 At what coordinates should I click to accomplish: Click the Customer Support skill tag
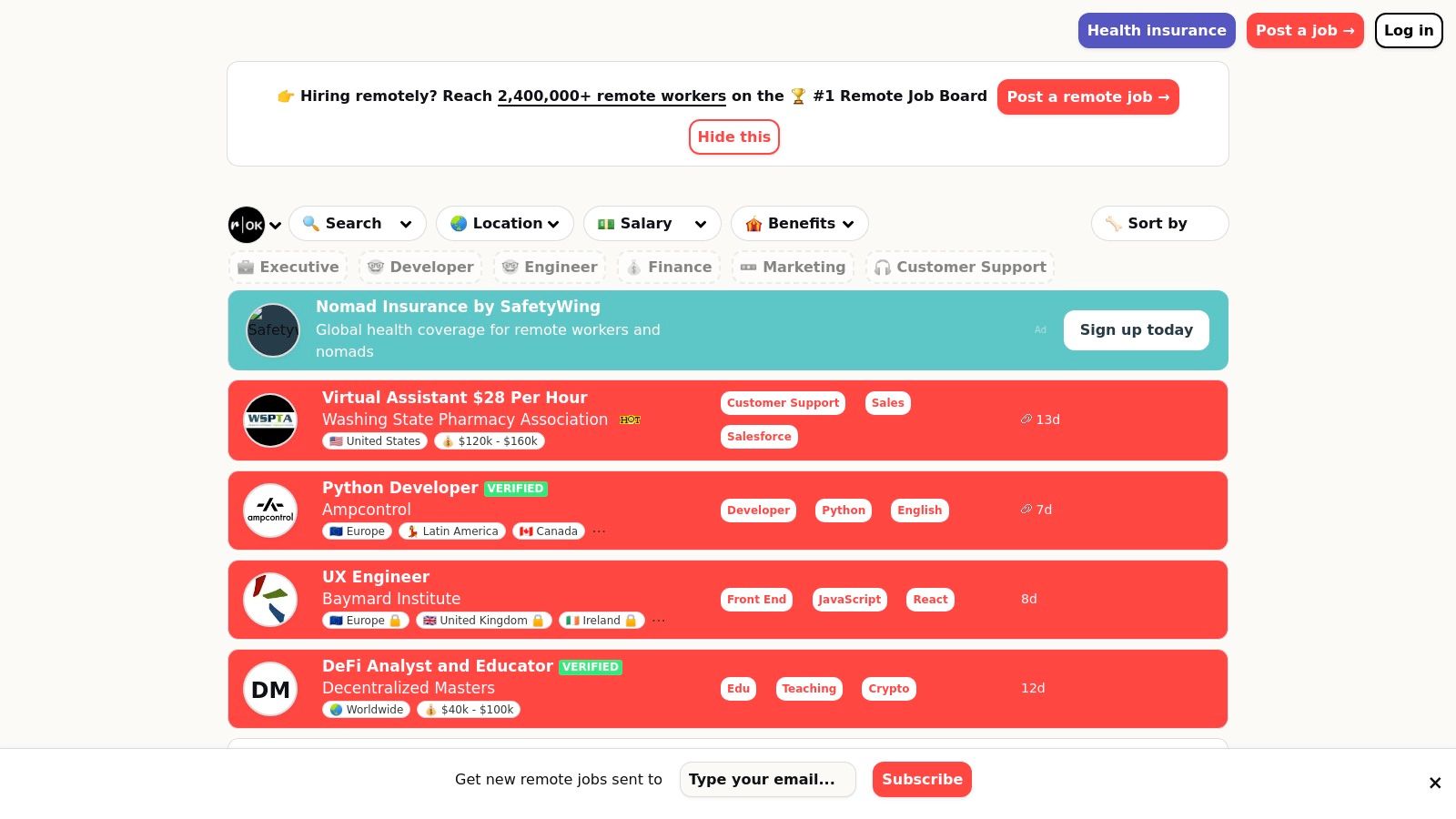(x=783, y=403)
